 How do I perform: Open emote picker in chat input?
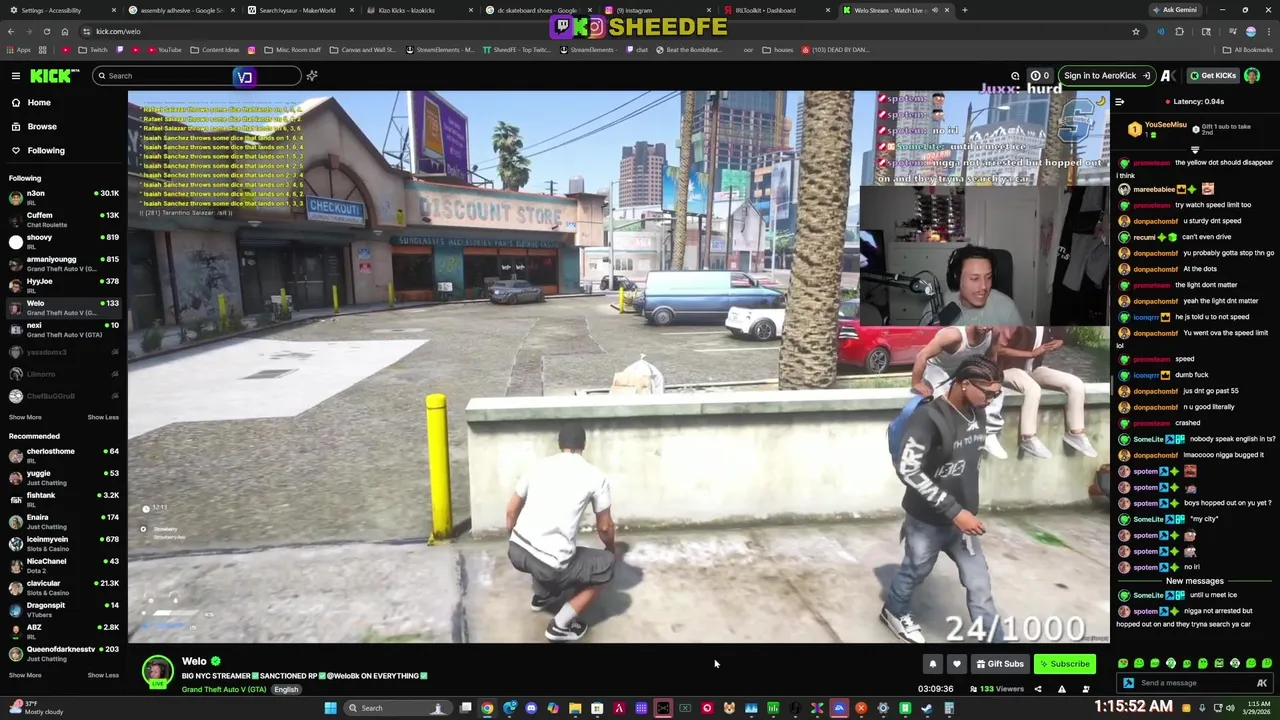[1262, 683]
